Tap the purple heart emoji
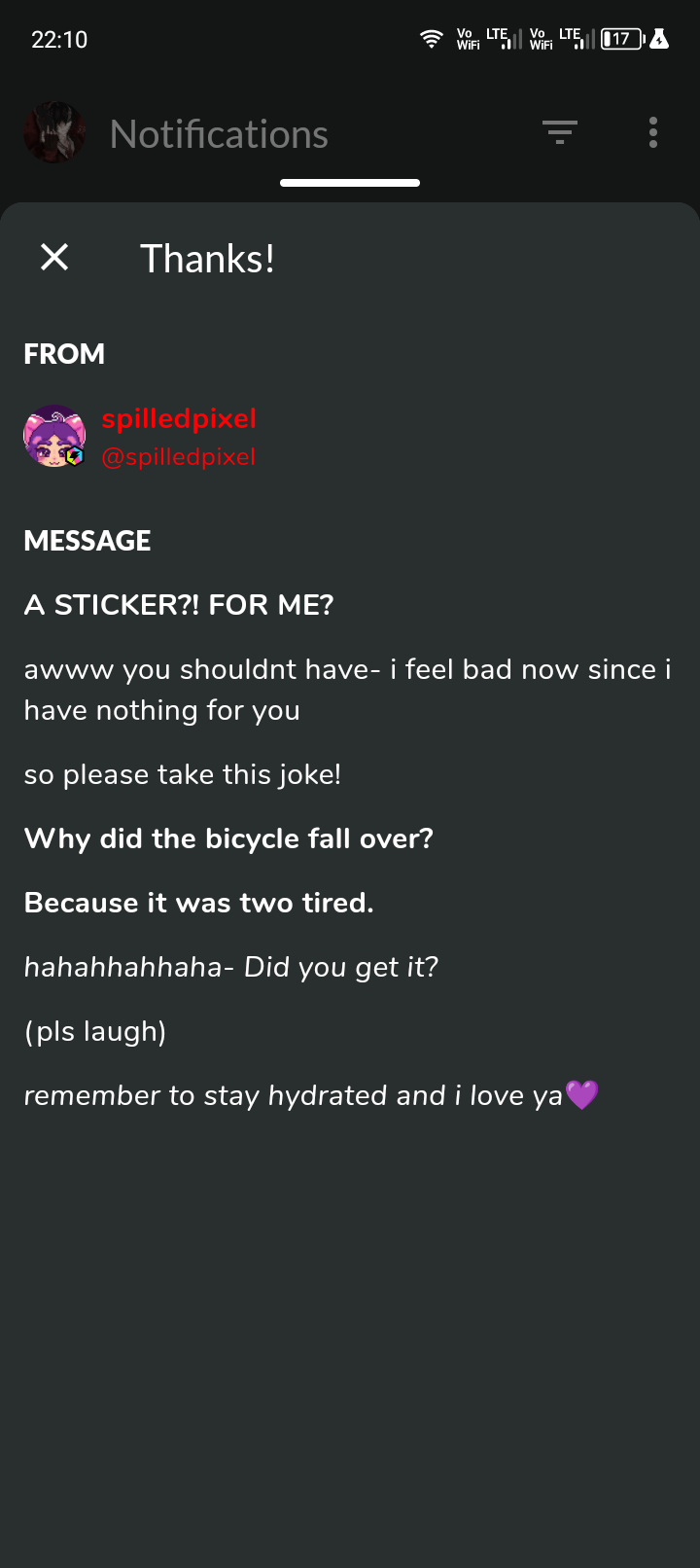The height and width of the screenshot is (1568, 700). pyautogui.click(x=582, y=1095)
